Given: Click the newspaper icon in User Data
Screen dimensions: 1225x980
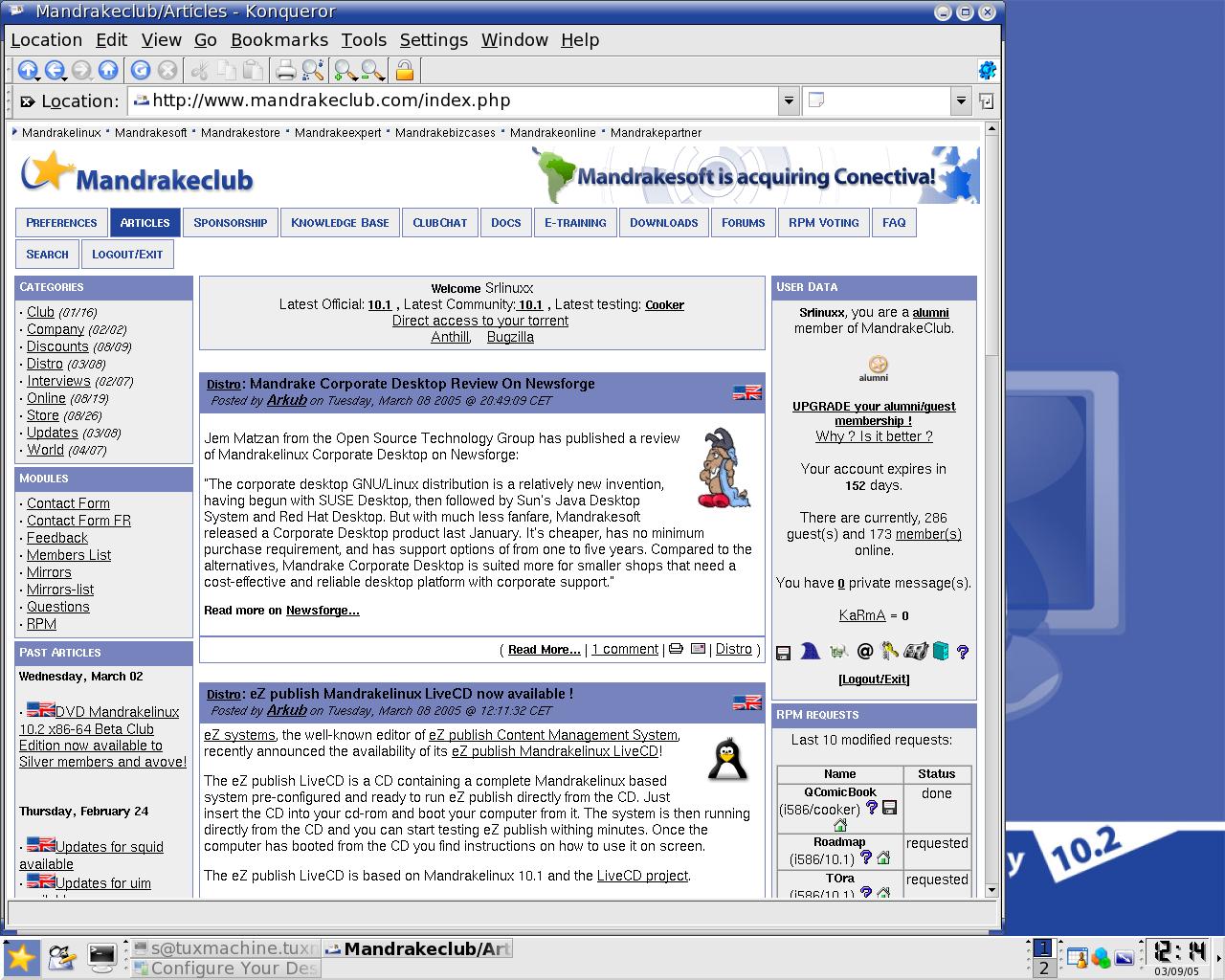Looking at the screenshot, I should pyautogui.click(x=915, y=652).
